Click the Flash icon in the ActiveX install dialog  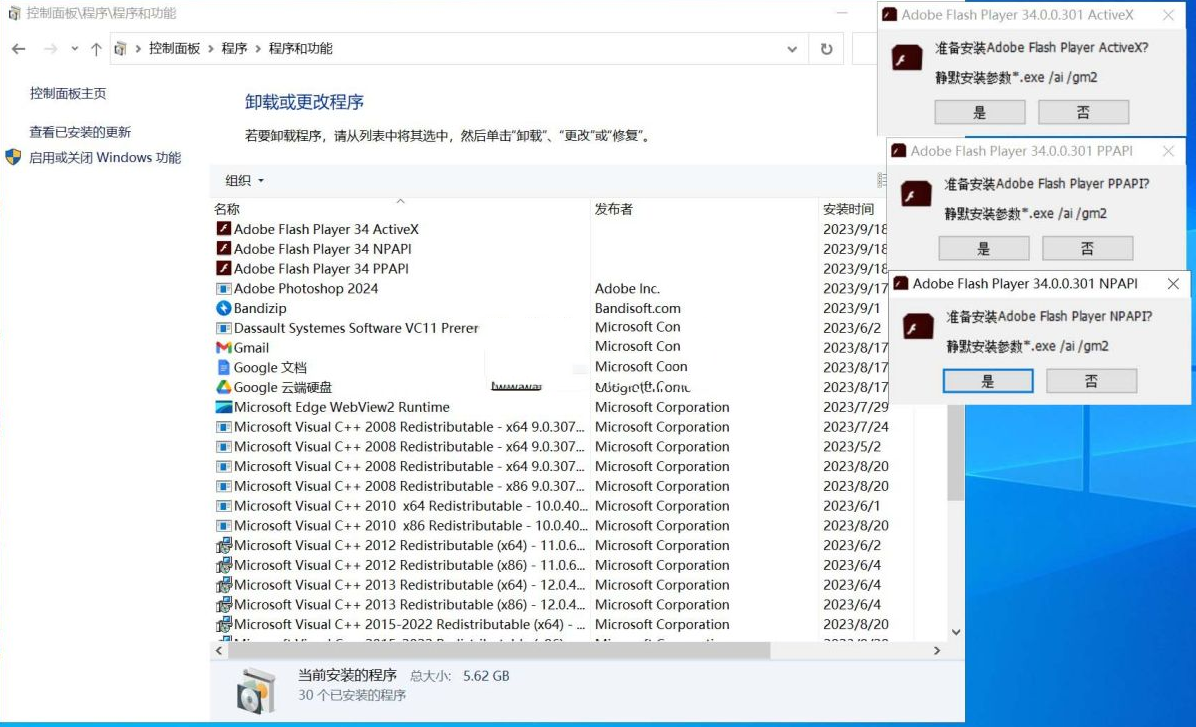click(x=907, y=58)
